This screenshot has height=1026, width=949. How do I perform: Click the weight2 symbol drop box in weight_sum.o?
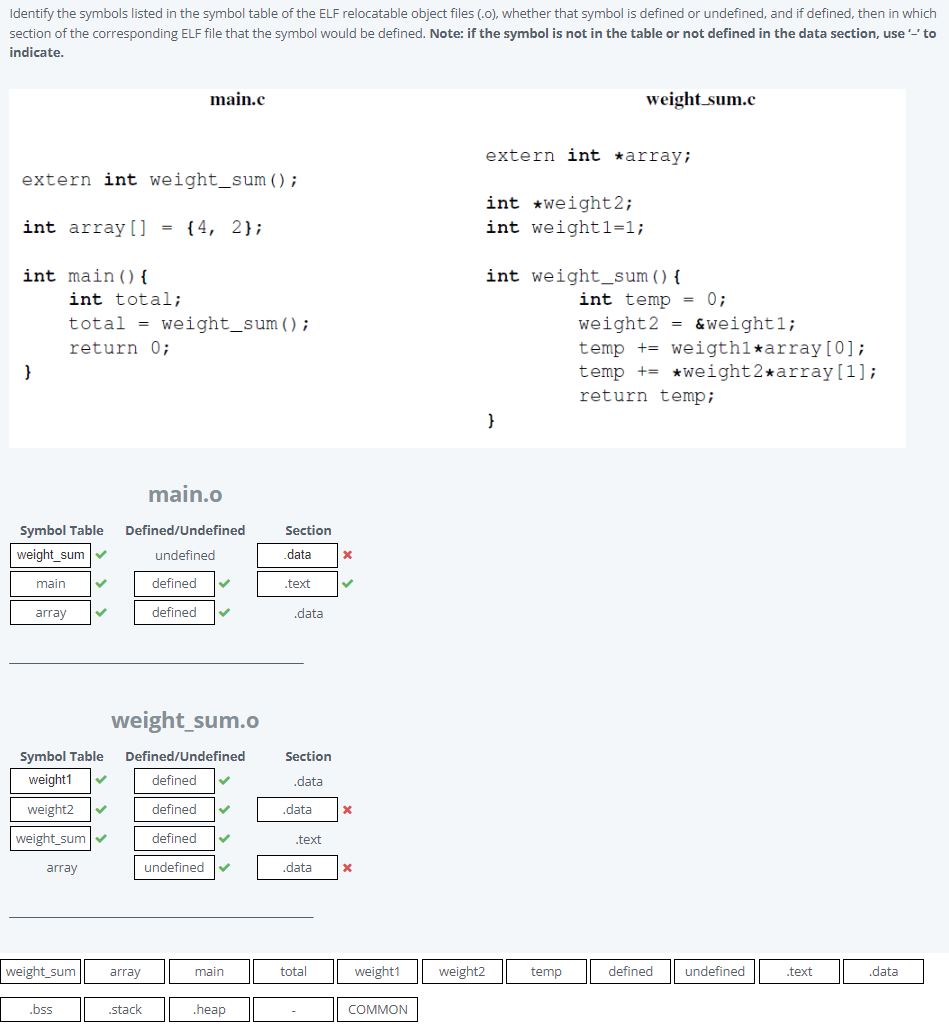click(x=50, y=809)
